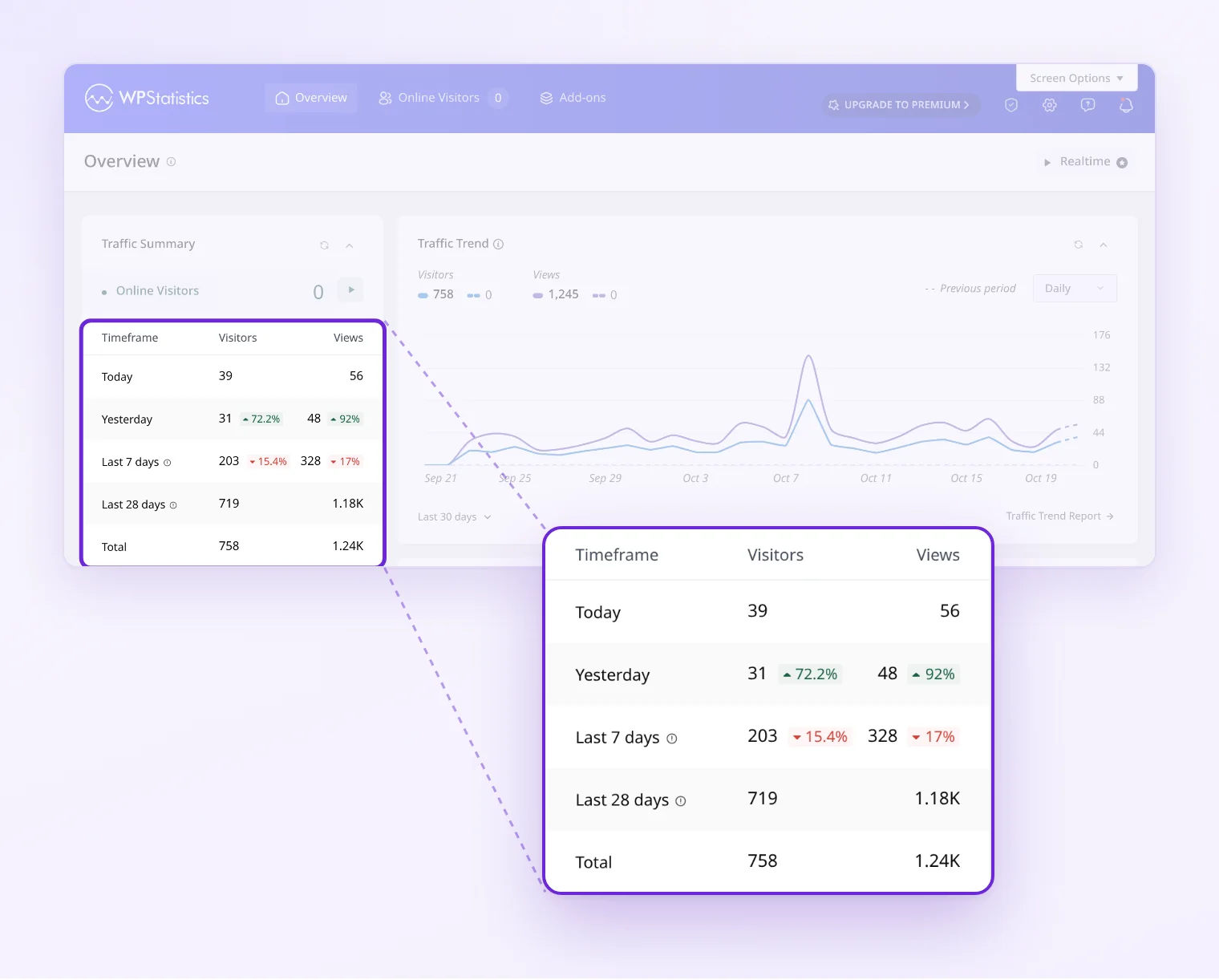Click the Oct 19 axis label

pos(1041,479)
